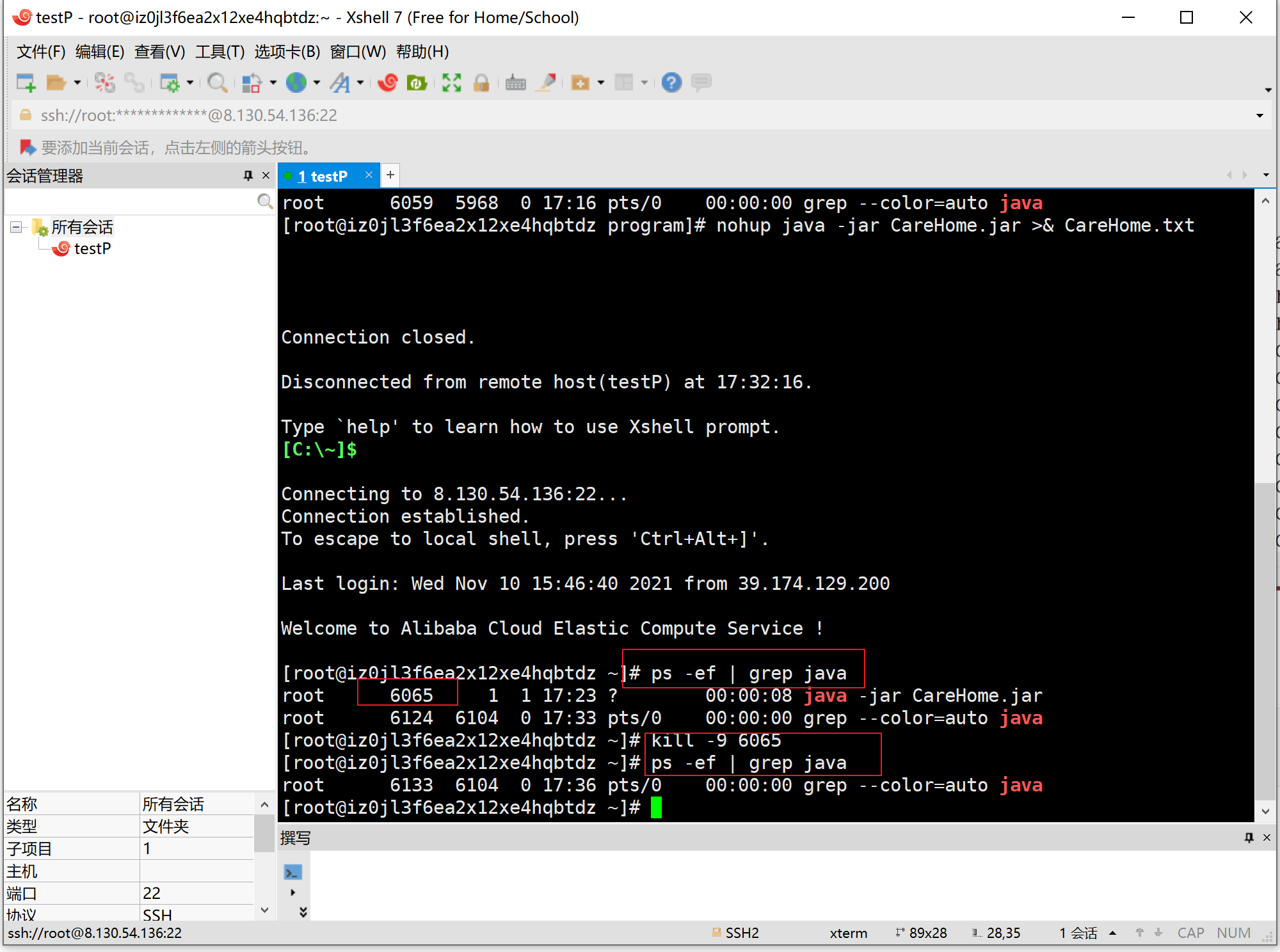Expand the address bar dropdown arrow
Viewport: 1280px width, 952px height.
1259,116
